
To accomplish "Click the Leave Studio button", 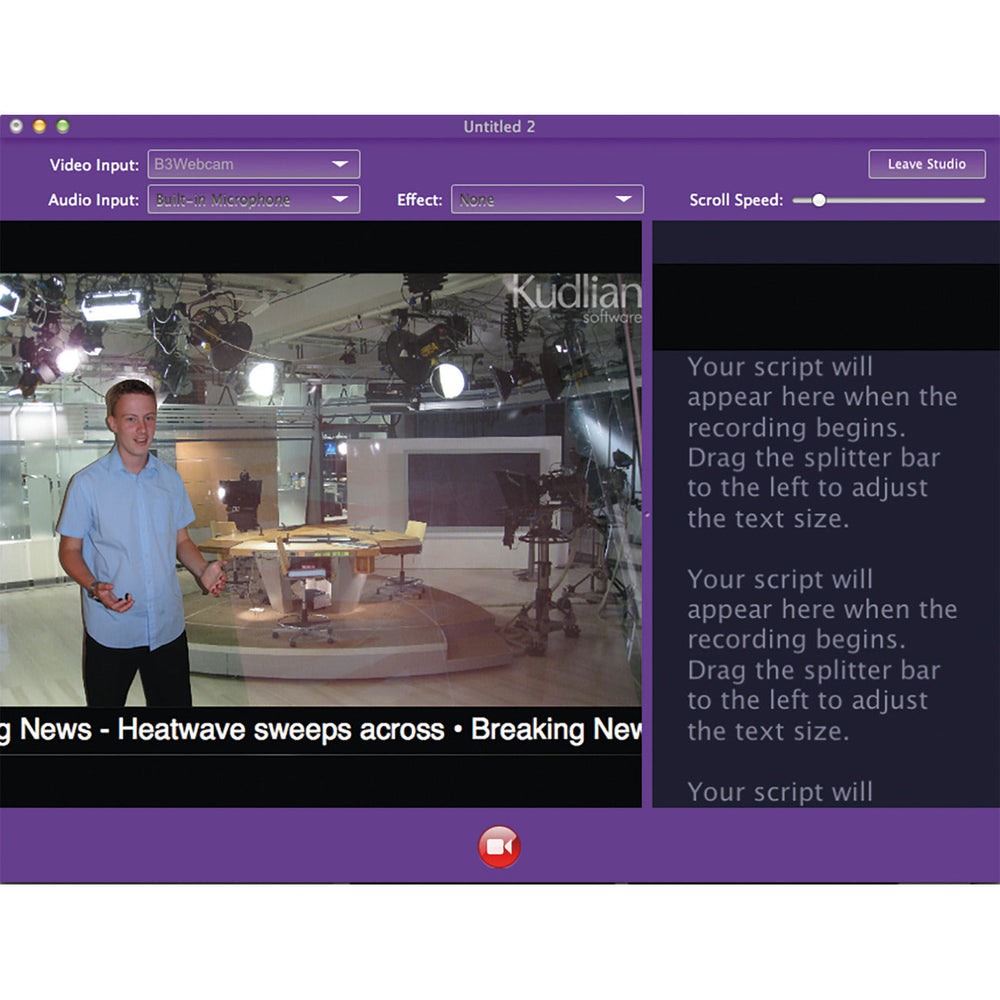I will coord(926,164).
